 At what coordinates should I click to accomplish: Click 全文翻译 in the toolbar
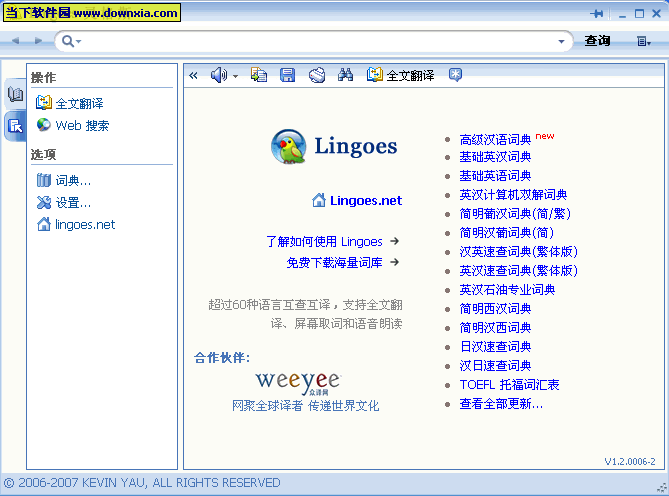click(x=400, y=75)
